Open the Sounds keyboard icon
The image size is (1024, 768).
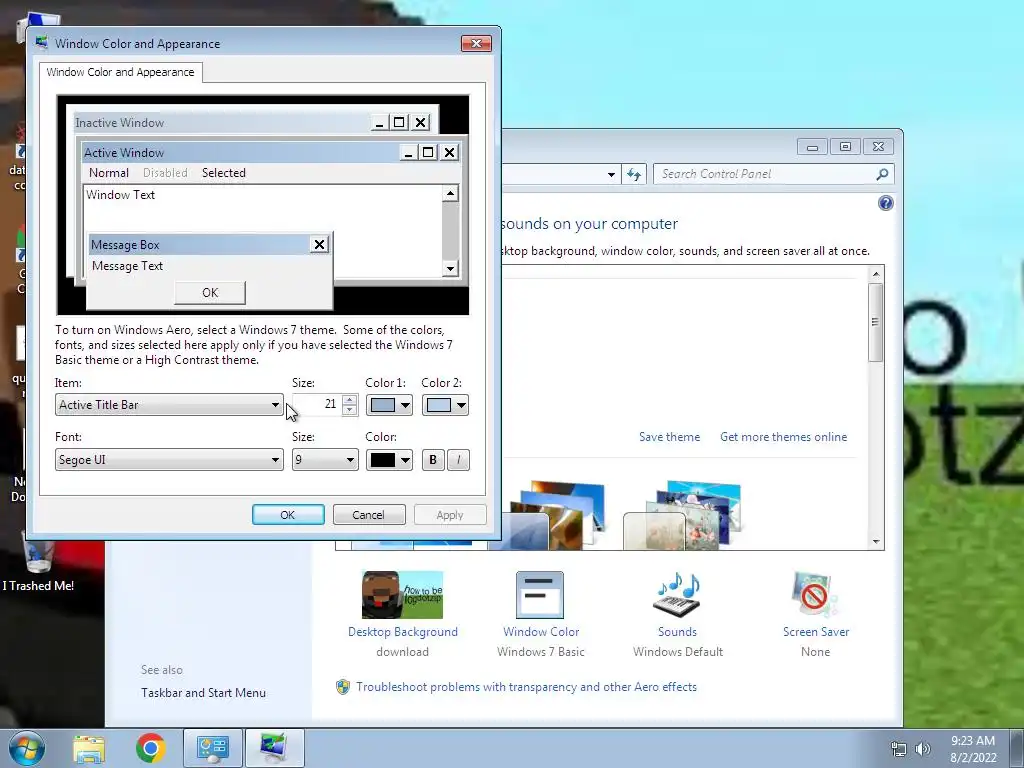point(677,595)
